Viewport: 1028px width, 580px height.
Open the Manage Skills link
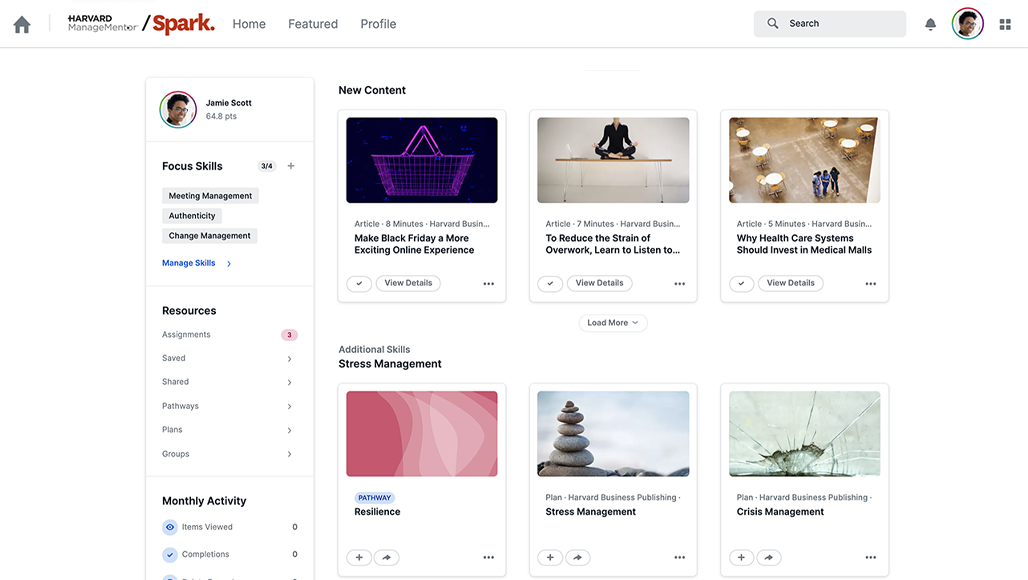click(189, 263)
